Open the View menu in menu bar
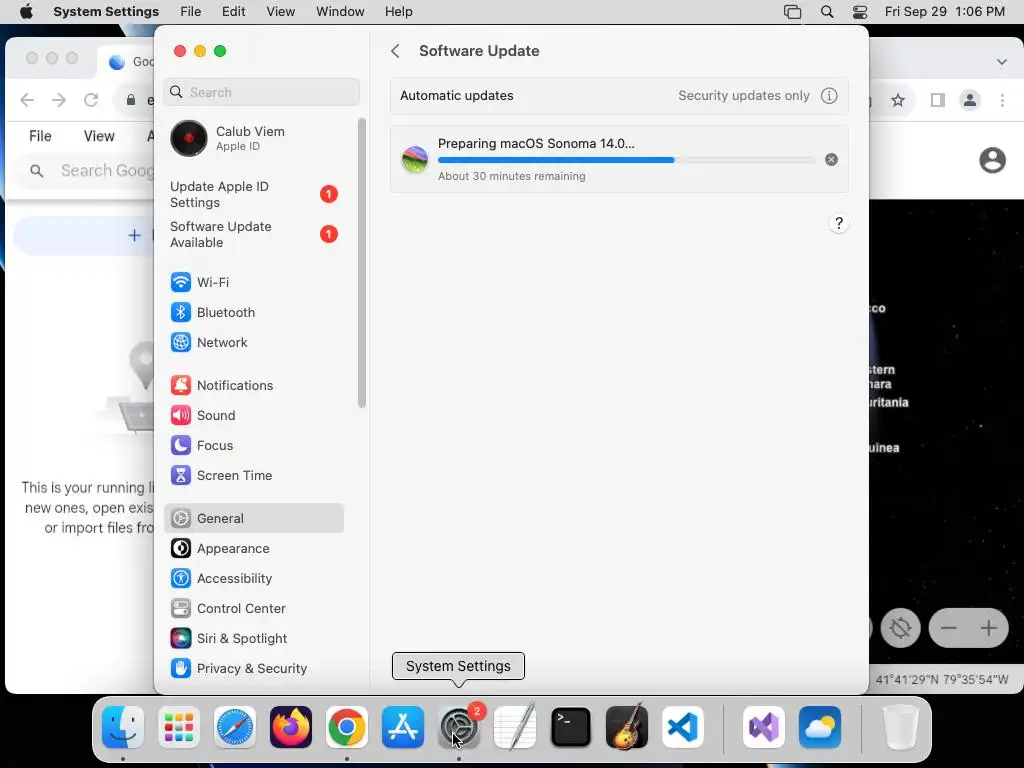 [x=280, y=12]
